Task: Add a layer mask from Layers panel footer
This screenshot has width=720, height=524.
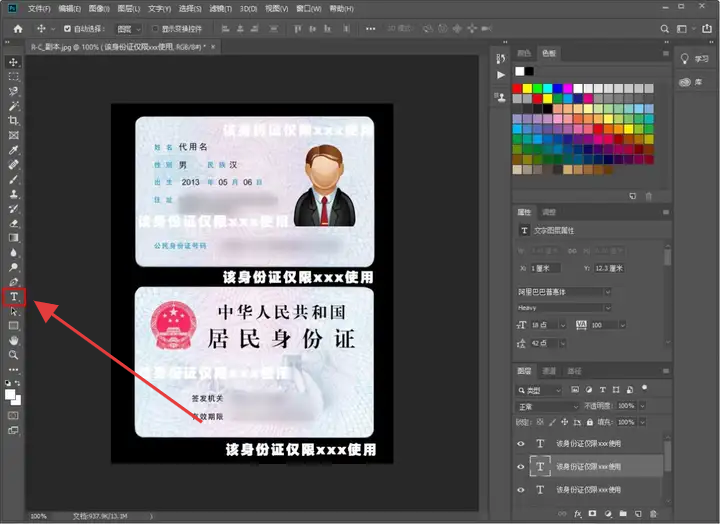Action: point(592,513)
